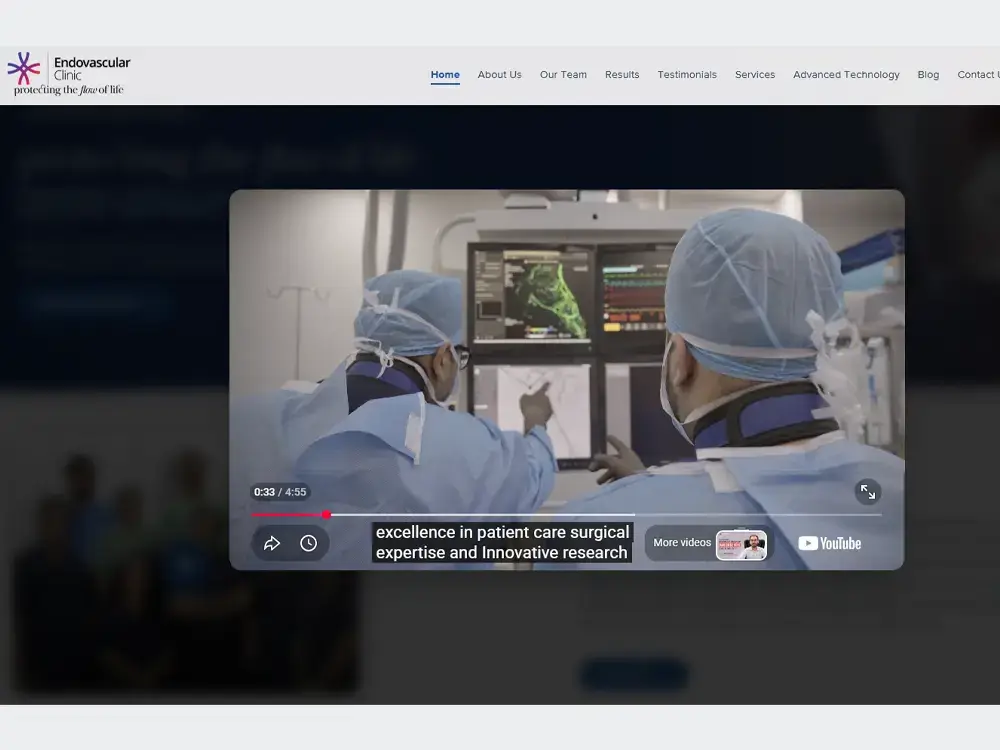Image resolution: width=1000 pixels, height=750 pixels.
Task: Click the Endovascular Clinic logo
Action: click(x=69, y=74)
